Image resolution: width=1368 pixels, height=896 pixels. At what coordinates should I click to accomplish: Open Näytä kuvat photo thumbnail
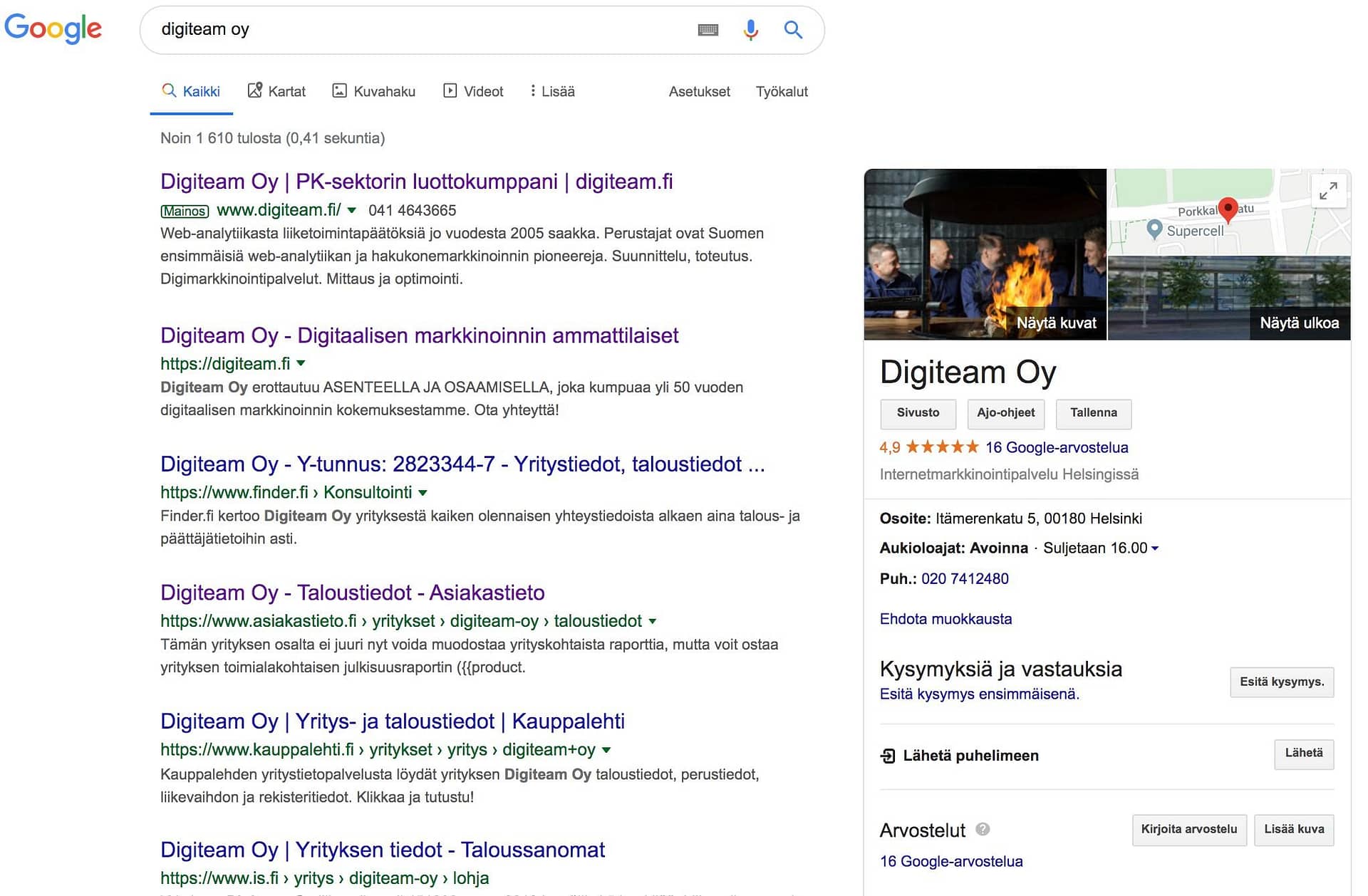click(x=985, y=254)
